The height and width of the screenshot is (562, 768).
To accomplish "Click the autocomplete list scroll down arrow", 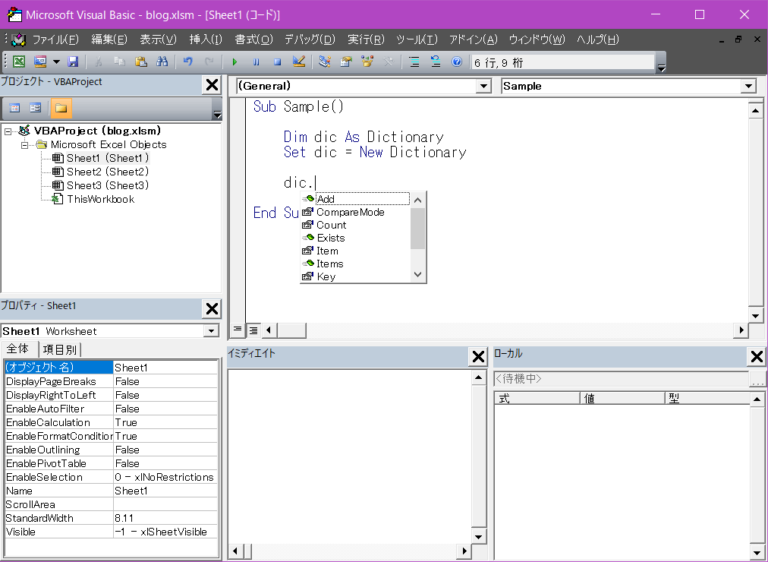I will (x=418, y=274).
